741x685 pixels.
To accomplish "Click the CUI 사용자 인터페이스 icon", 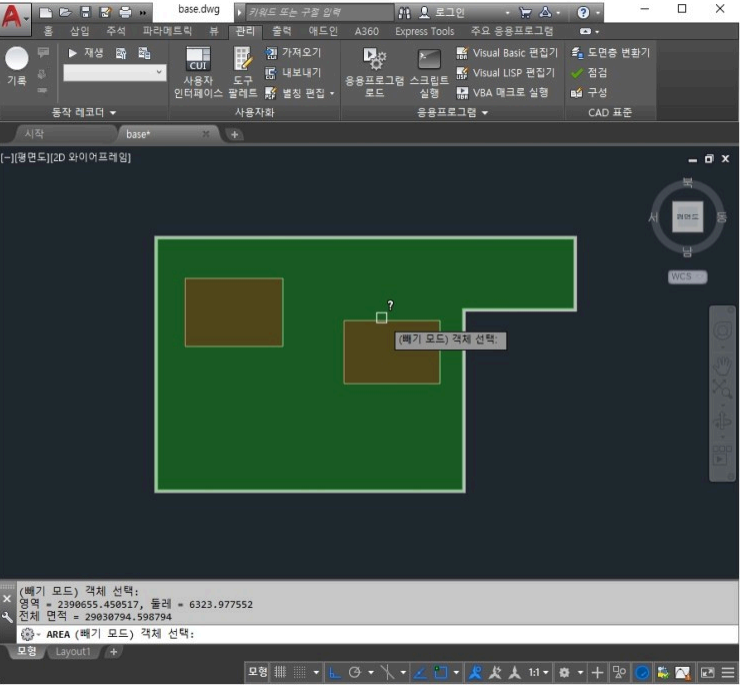I will pyautogui.click(x=198, y=72).
